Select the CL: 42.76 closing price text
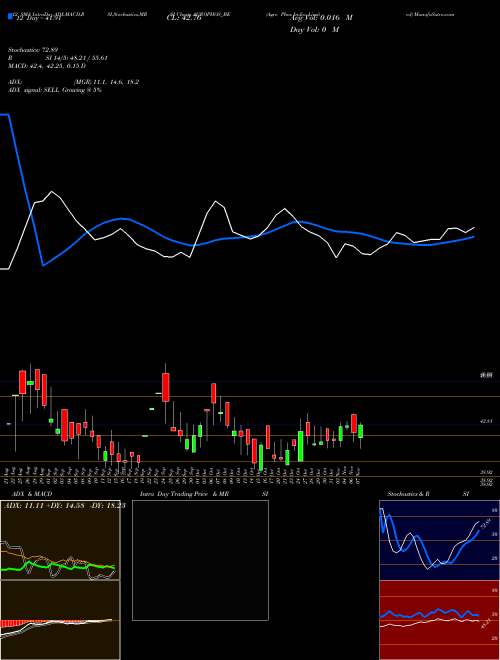This screenshot has height=660, width=500. tap(184, 18)
